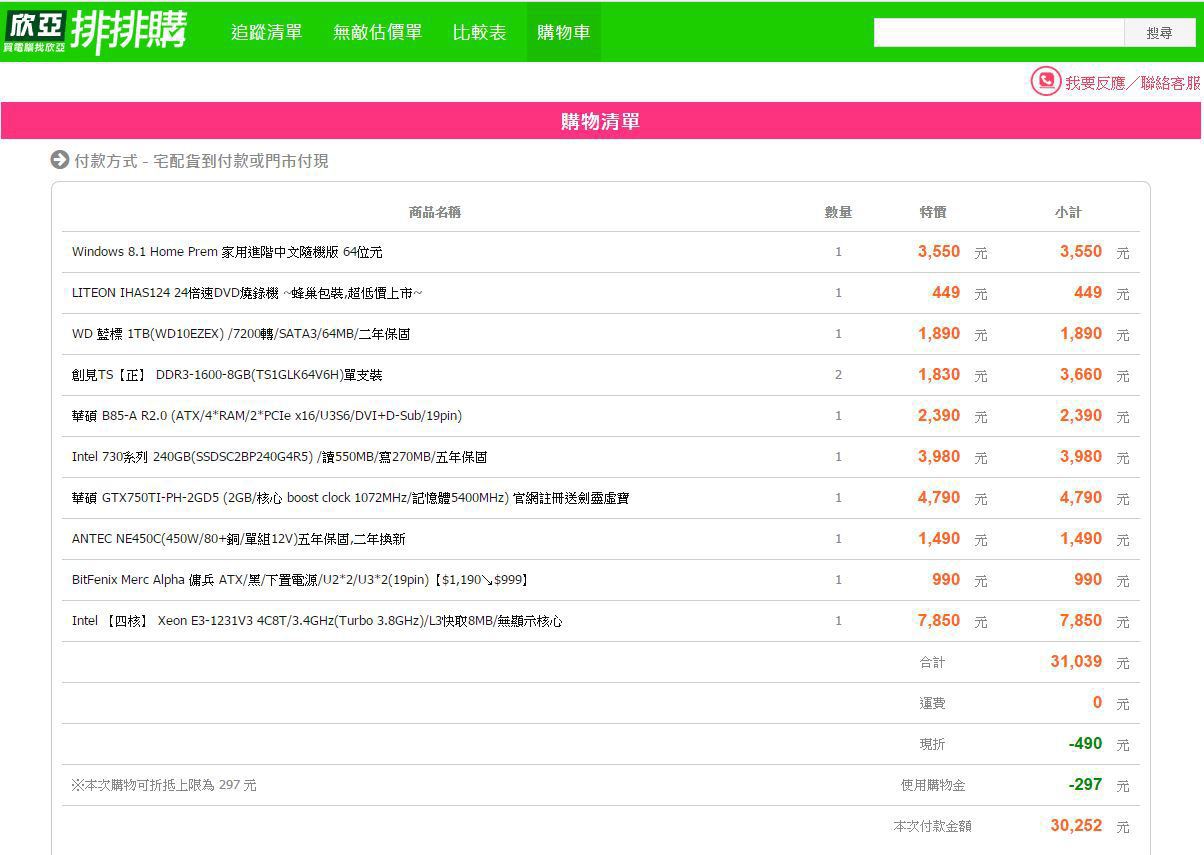
Task: Open the 比較表 menu
Action: 479,32
